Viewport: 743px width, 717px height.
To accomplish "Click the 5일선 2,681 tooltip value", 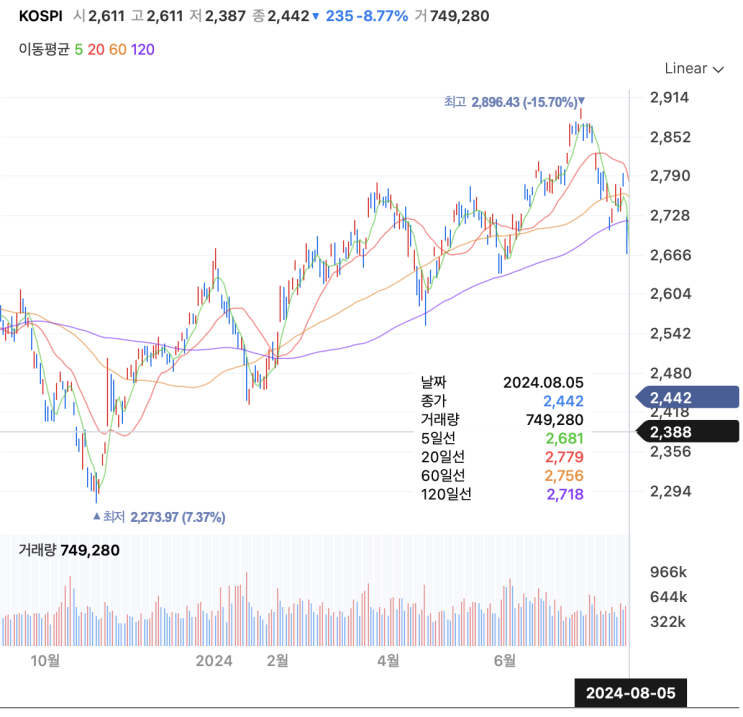I will coord(564,438).
